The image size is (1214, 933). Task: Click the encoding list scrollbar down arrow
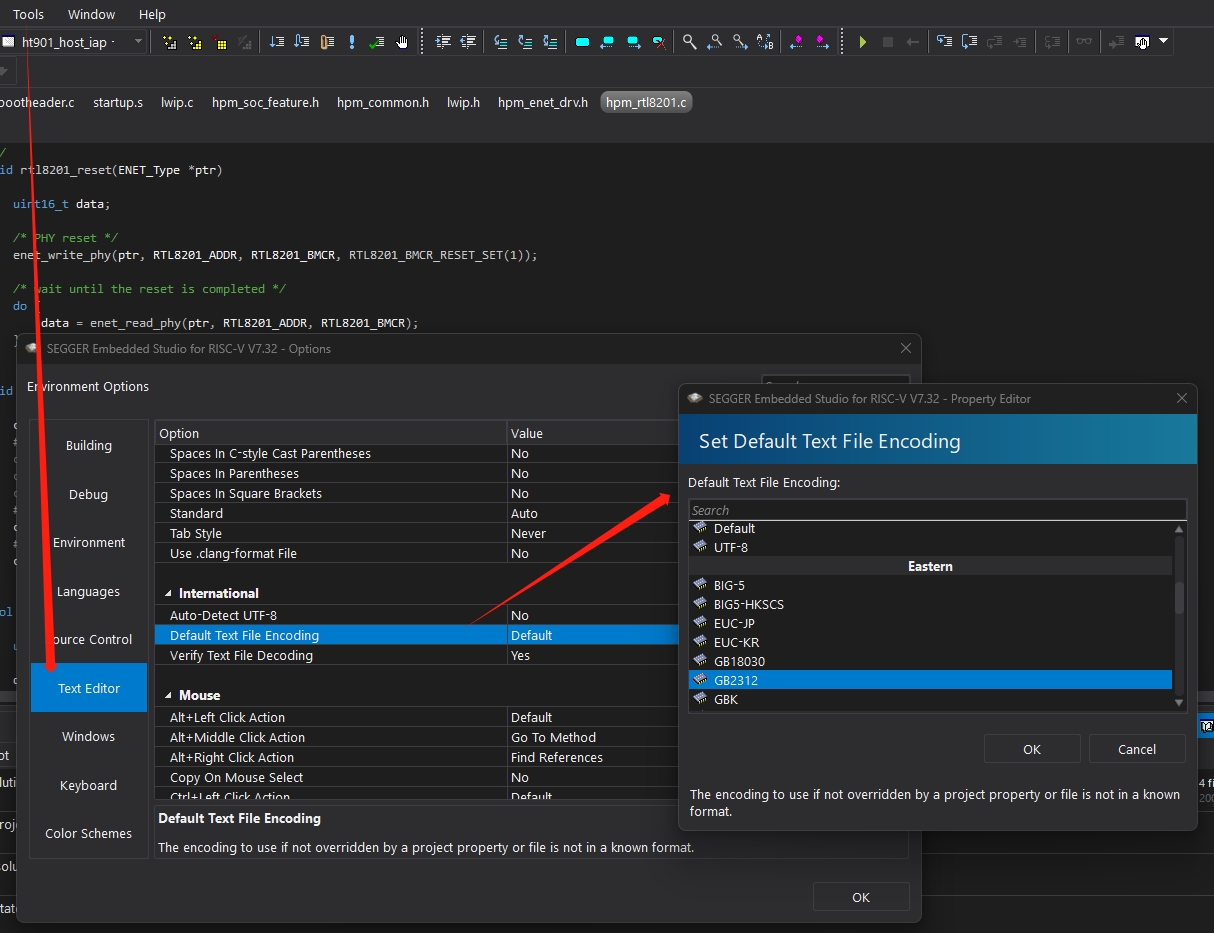tap(1179, 703)
